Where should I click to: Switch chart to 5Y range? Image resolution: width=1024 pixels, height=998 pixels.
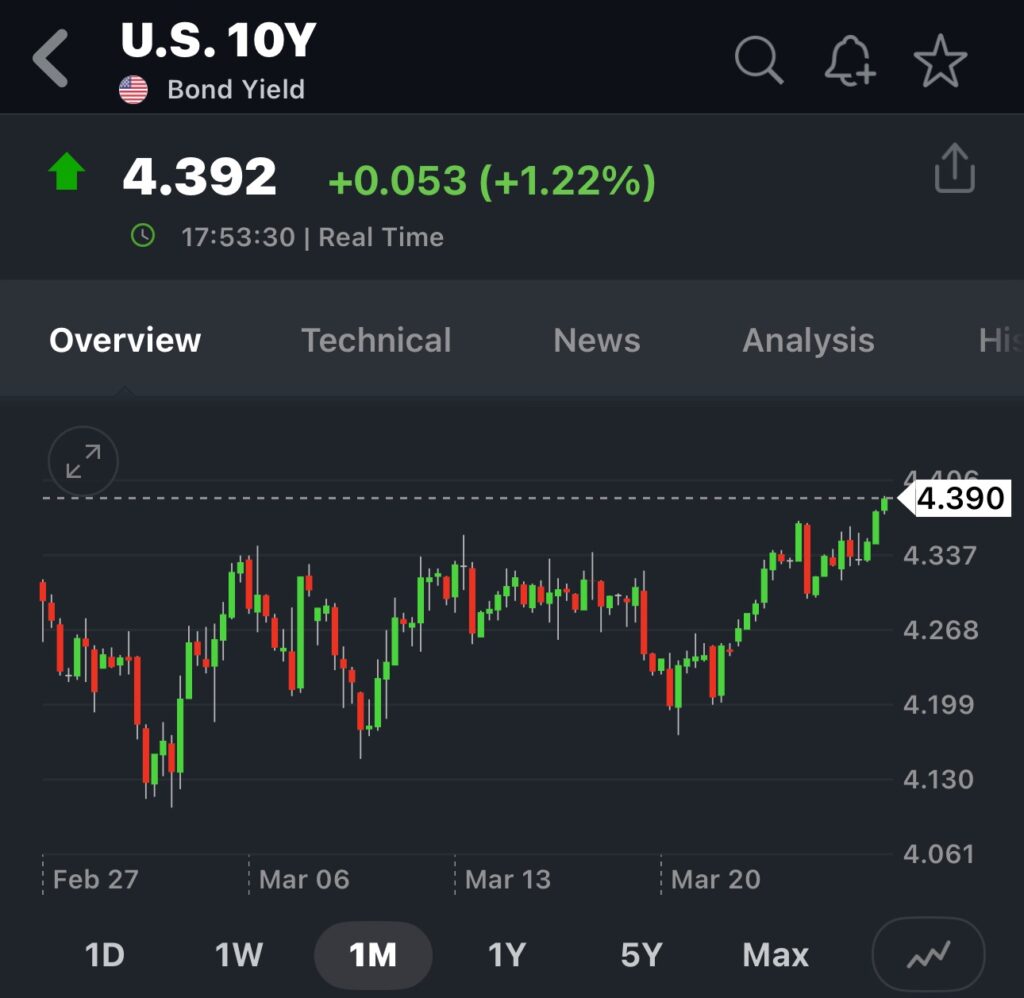tap(641, 955)
